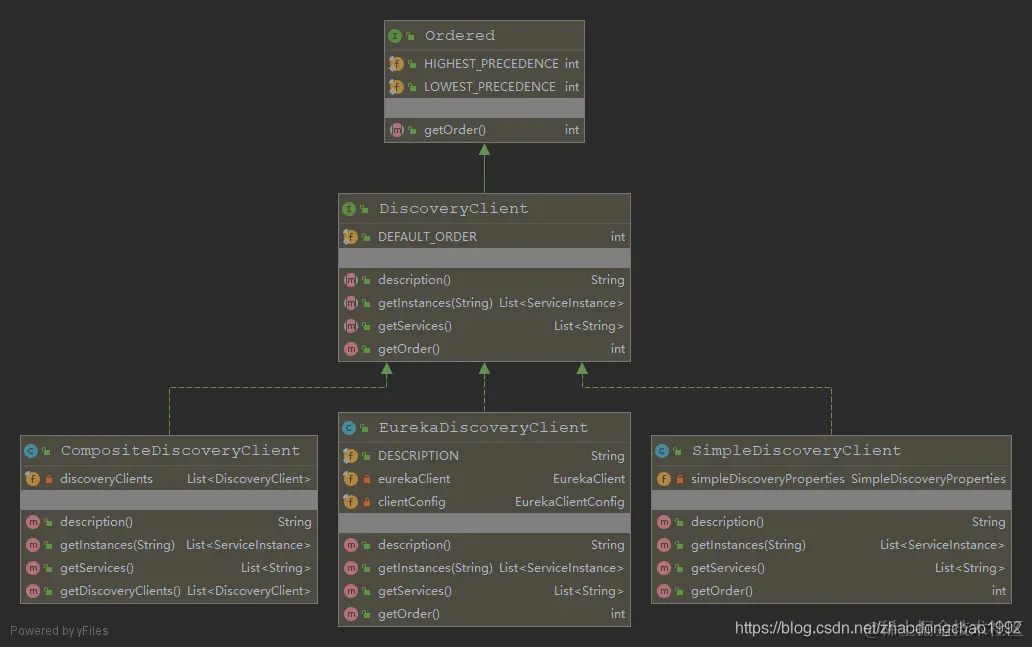1032x647 pixels.
Task: Click method icon of DiscoveryClient description()
Action: [350, 280]
